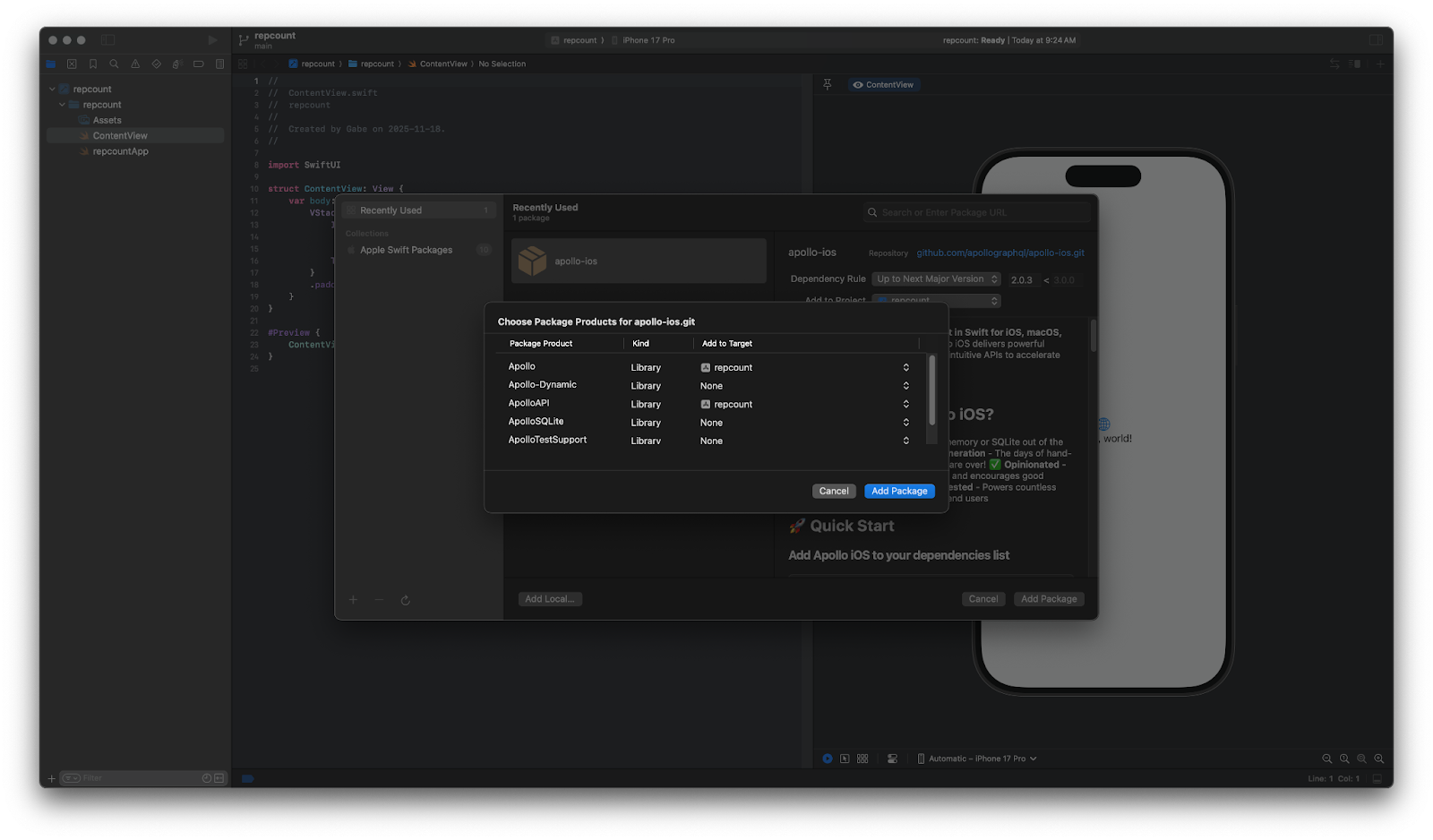1433x840 pixels.
Task: Click ContentView in the breadcrumb bar
Action: click(x=438, y=64)
